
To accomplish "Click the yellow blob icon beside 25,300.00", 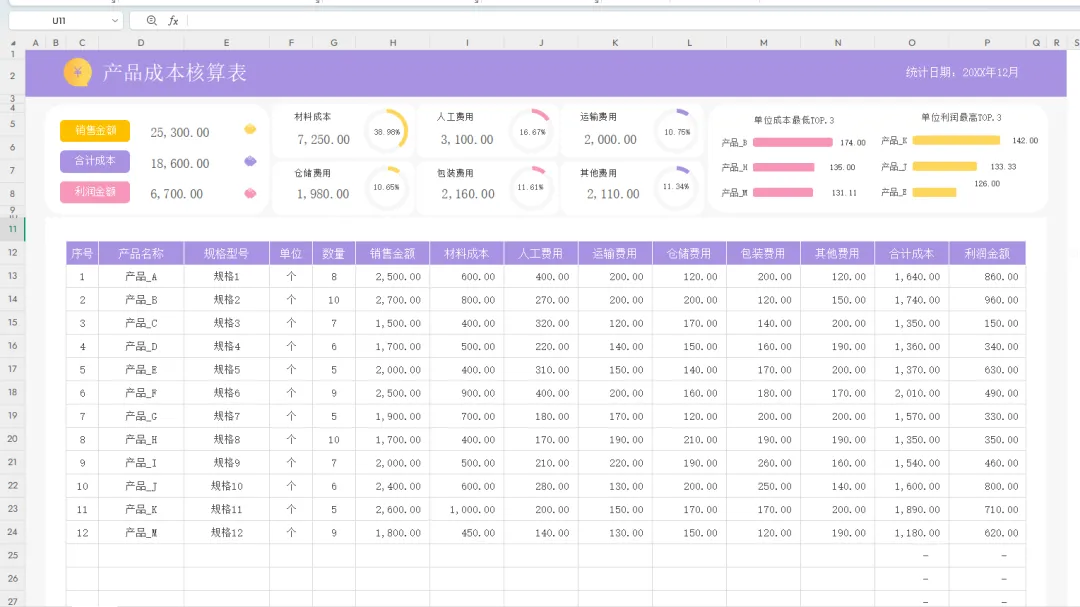I will [x=250, y=130].
